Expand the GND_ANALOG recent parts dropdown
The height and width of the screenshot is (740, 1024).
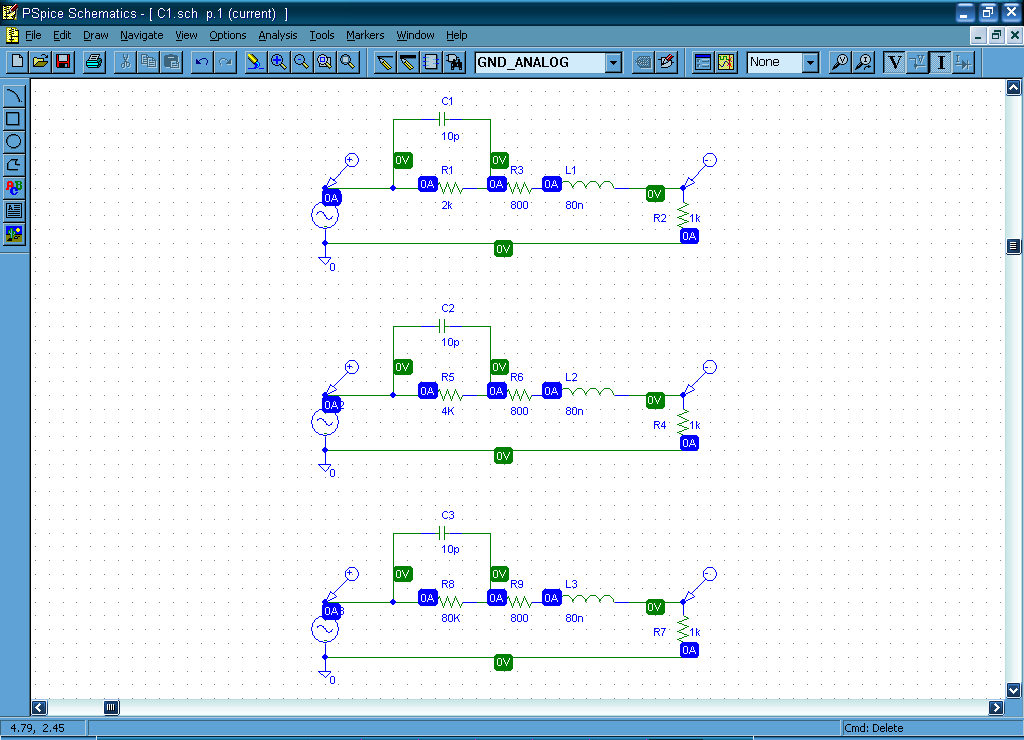click(x=613, y=63)
